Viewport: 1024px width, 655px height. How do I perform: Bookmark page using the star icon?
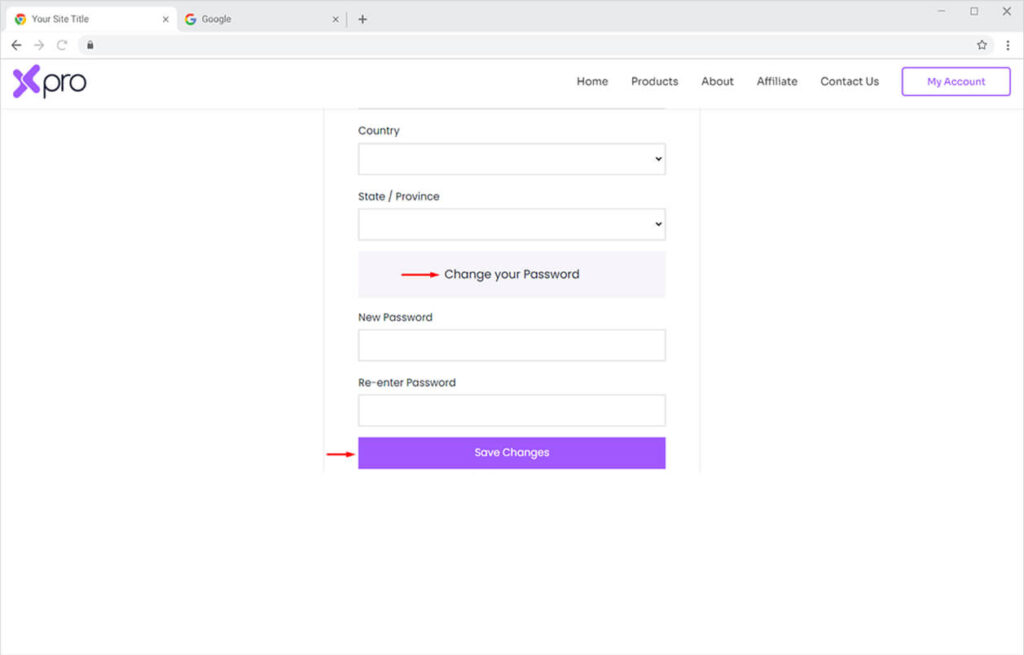[982, 45]
